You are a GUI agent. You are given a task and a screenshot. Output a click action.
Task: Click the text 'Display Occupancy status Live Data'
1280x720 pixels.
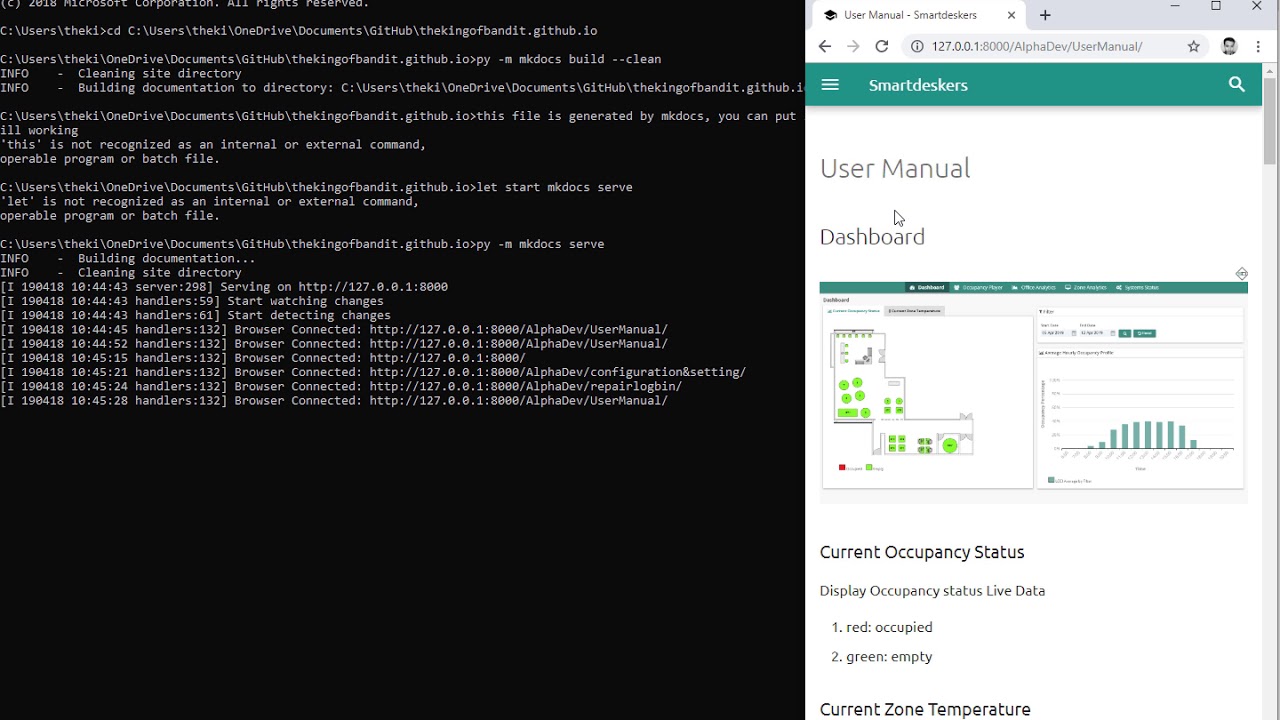[932, 591]
